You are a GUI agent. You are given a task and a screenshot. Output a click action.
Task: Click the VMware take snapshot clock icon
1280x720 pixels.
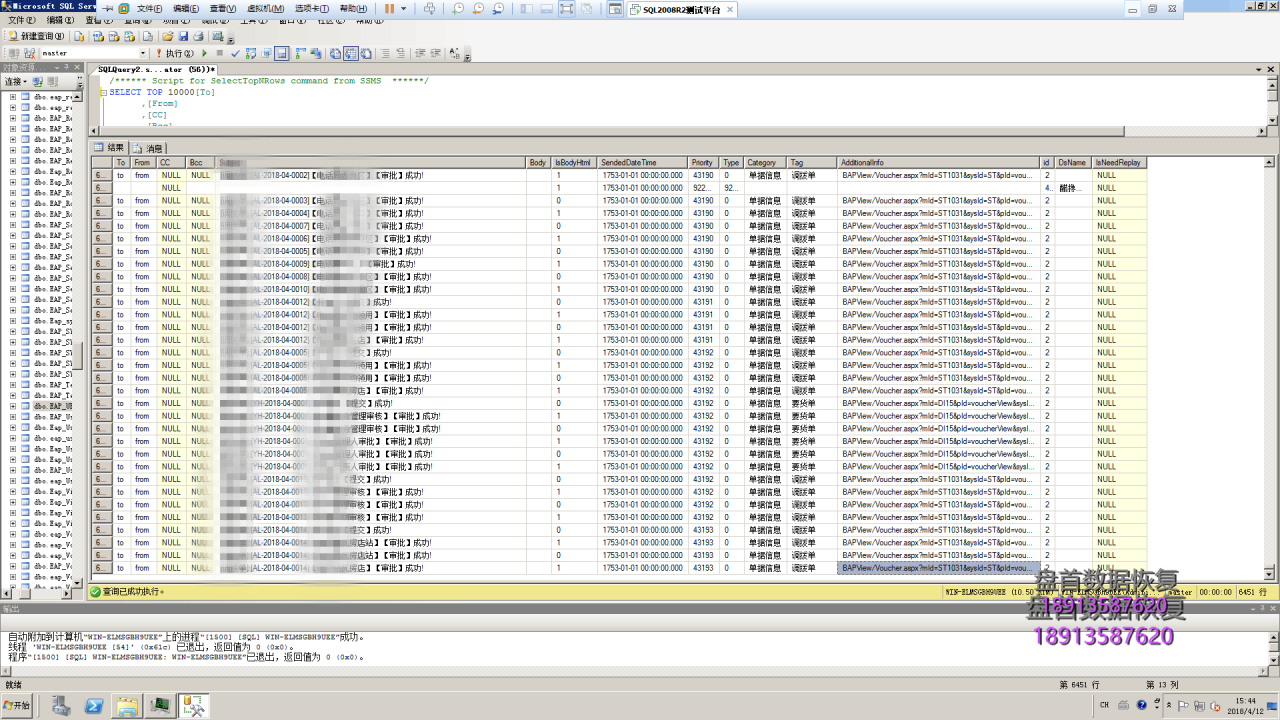(x=458, y=8)
